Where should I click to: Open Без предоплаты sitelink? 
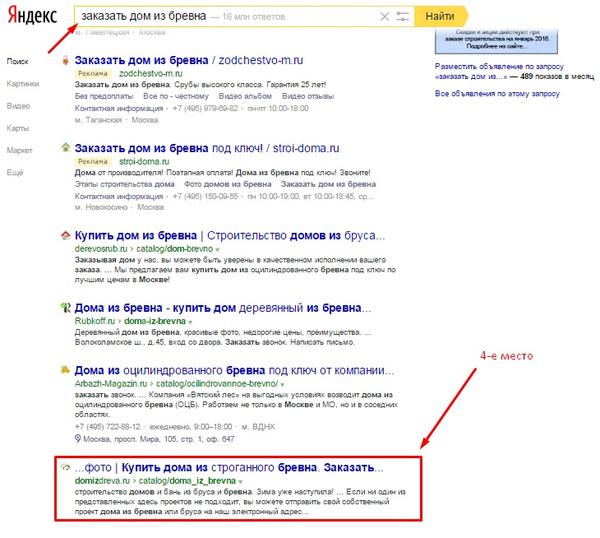pyautogui.click(x=104, y=96)
